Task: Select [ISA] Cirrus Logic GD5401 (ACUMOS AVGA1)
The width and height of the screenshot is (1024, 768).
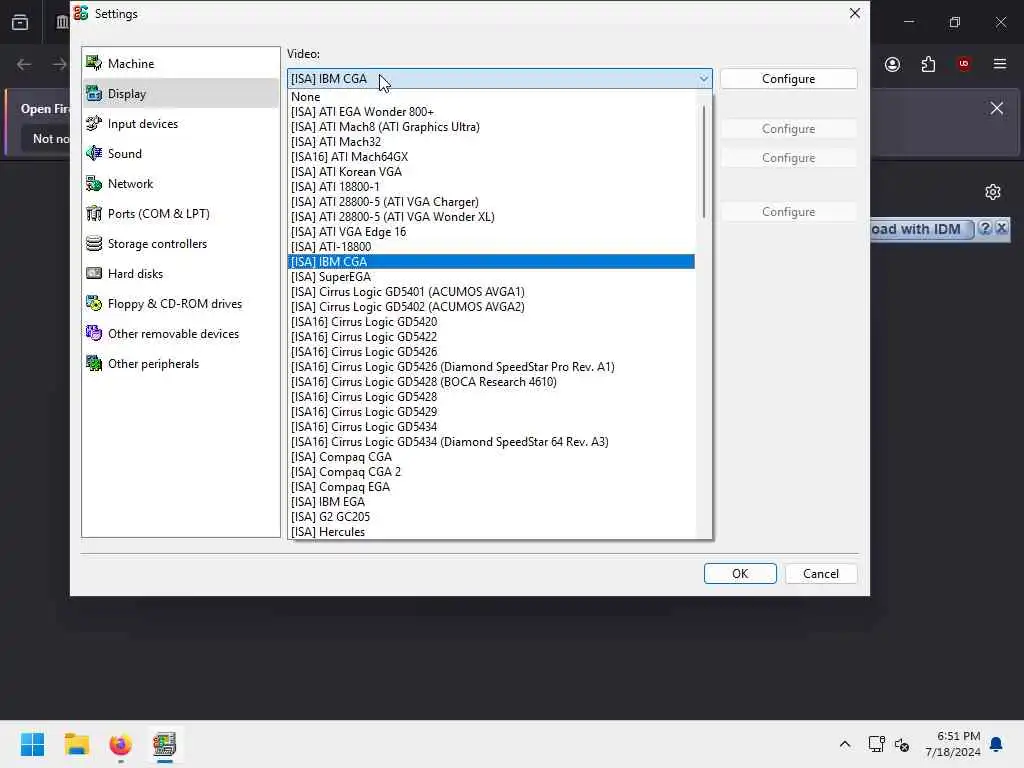Action: [x=491, y=292]
